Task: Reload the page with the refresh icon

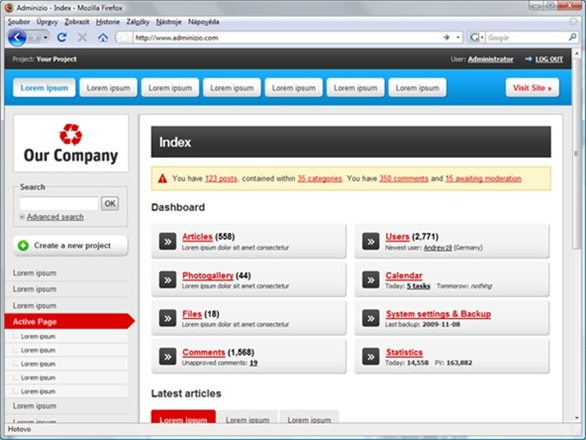Action: click(x=62, y=37)
